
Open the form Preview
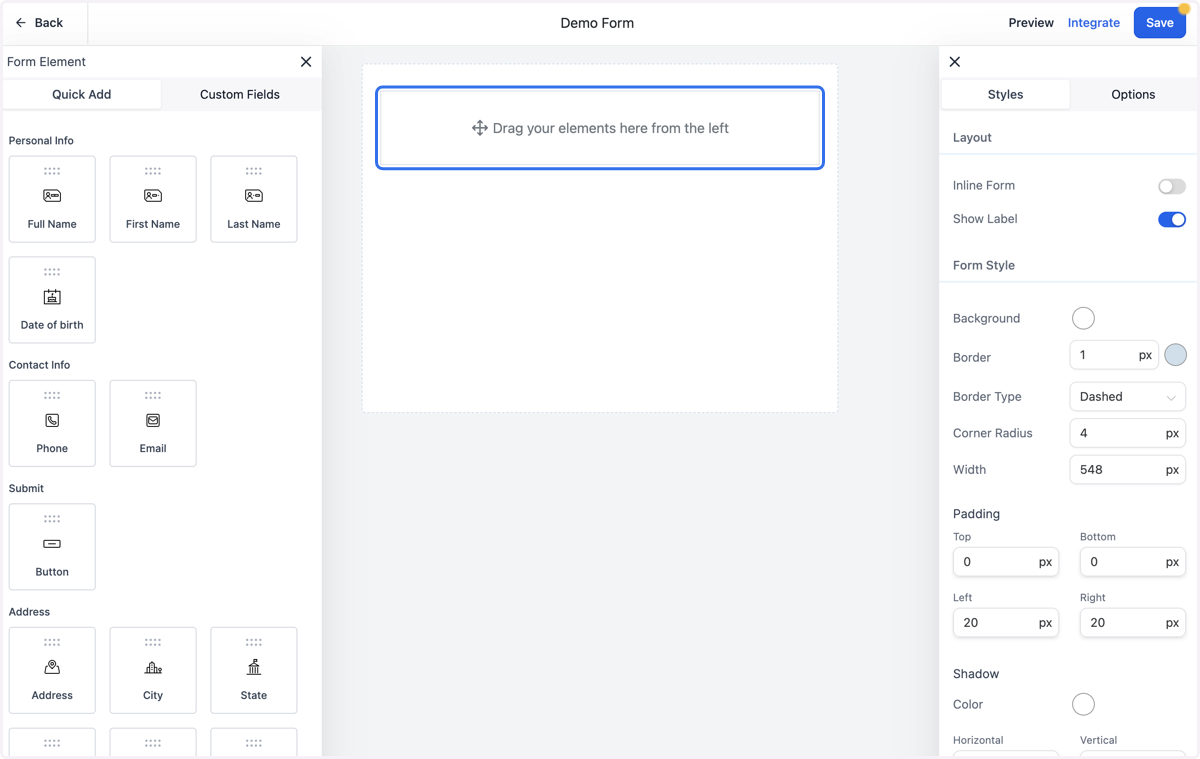[x=1031, y=22]
